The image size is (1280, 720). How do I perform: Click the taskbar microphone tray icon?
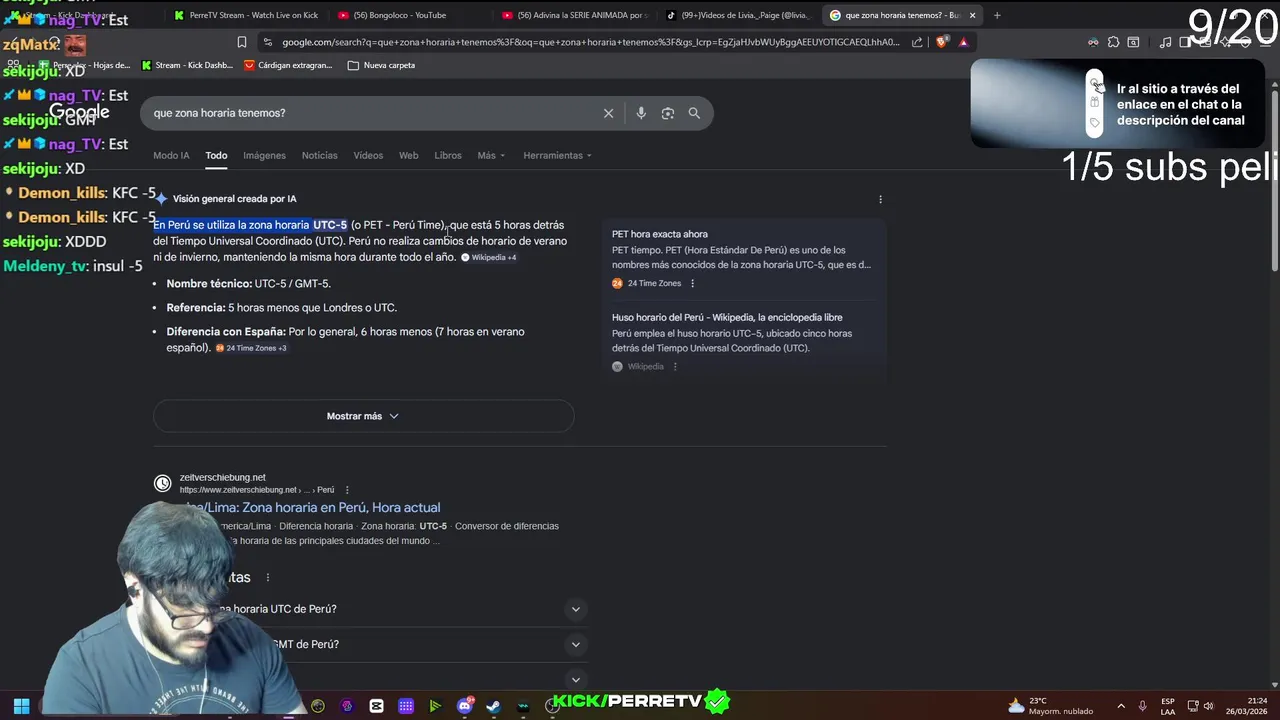(x=1142, y=706)
